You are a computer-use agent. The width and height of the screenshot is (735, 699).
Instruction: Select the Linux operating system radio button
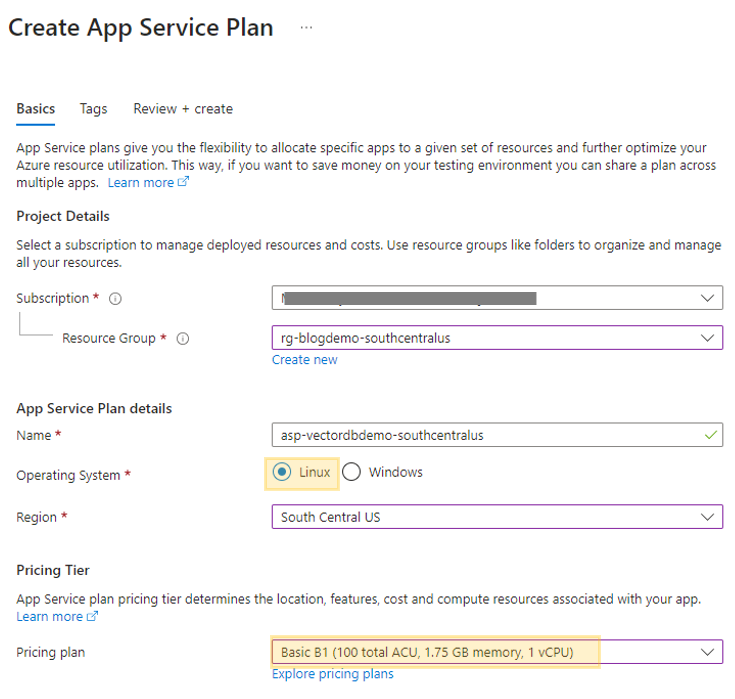pos(282,472)
